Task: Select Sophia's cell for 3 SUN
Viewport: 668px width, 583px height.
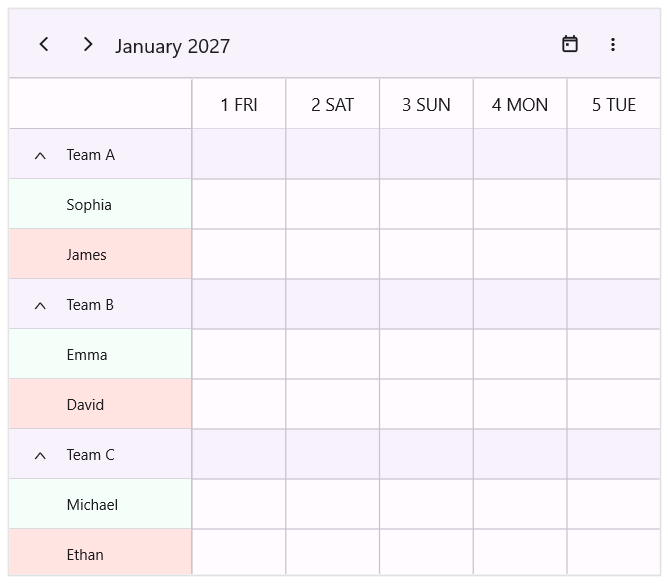Action: (426, 204)
